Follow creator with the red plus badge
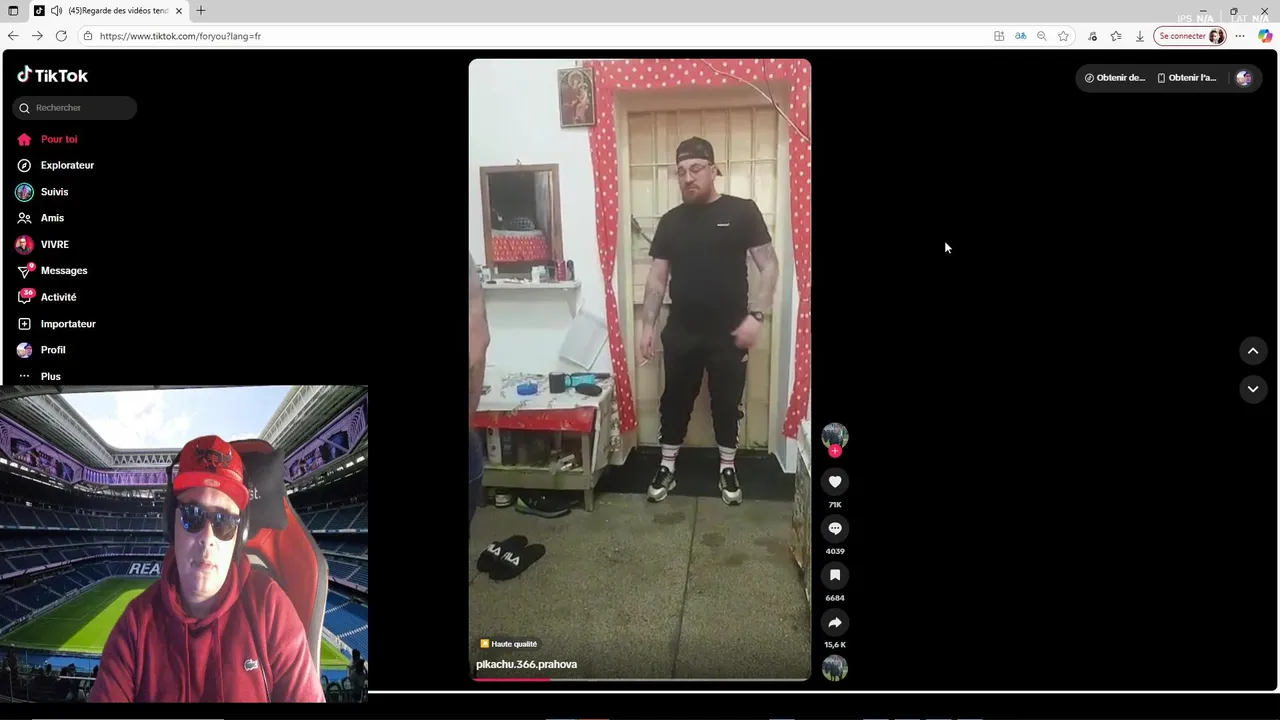The image size is (1280, 720). coord(835,451)
